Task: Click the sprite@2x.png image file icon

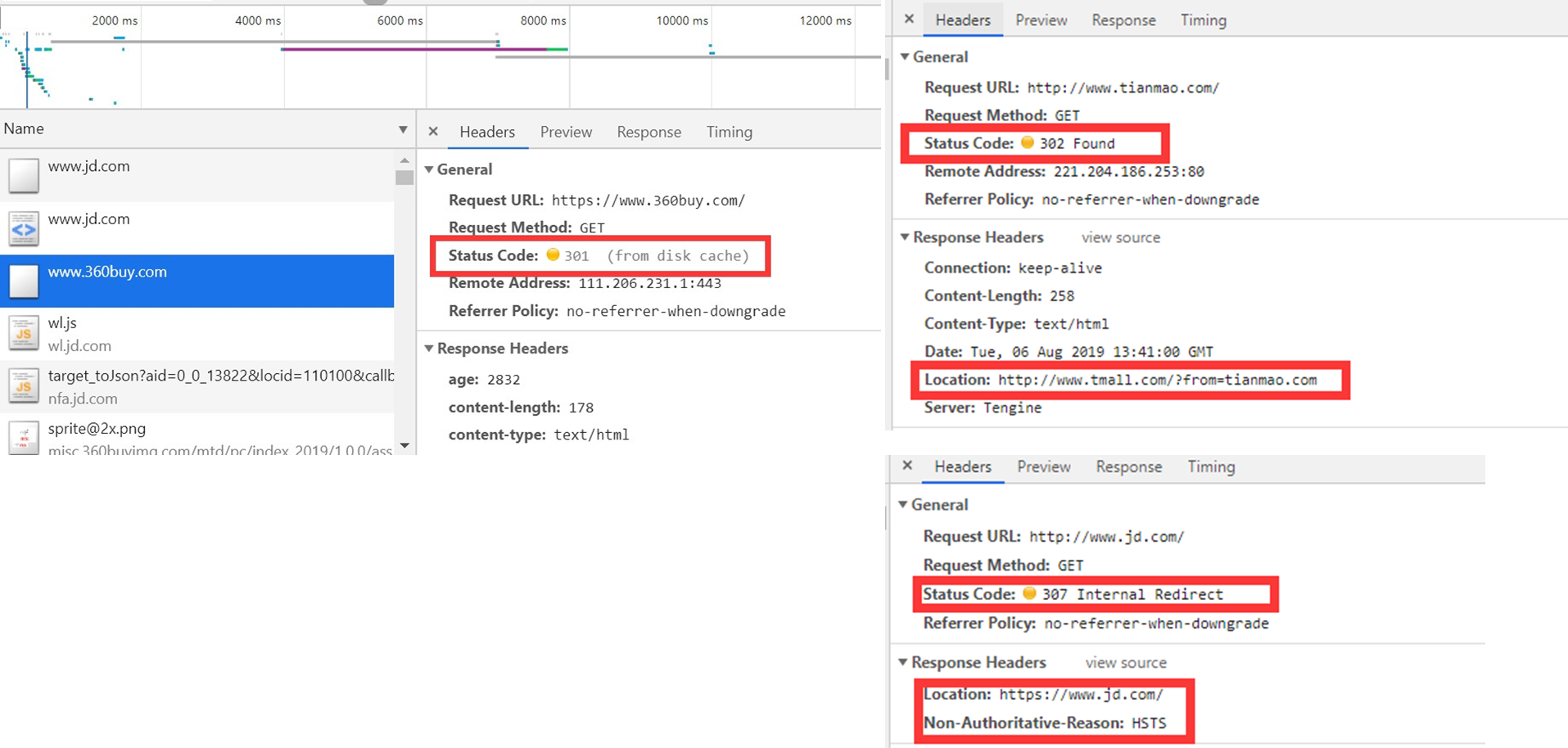Action: coord(24,437)
